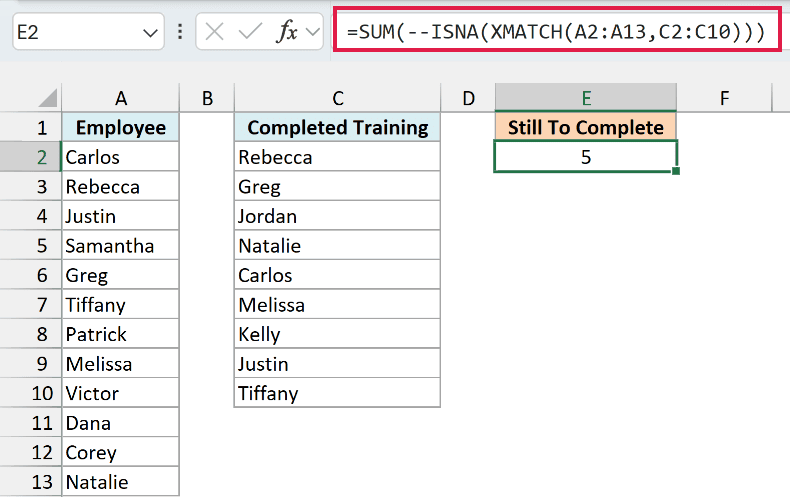Select row 1 header

coord(30,127)
